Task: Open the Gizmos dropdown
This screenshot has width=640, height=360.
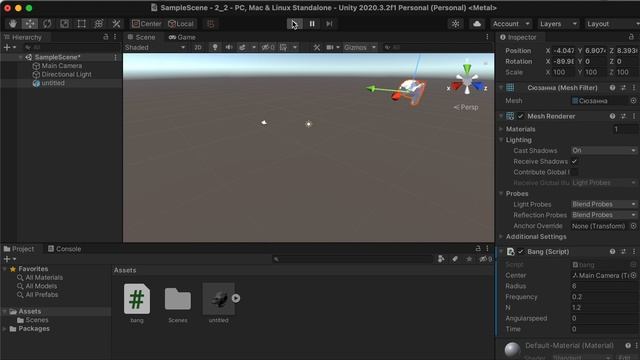Action: pos(360,47)
